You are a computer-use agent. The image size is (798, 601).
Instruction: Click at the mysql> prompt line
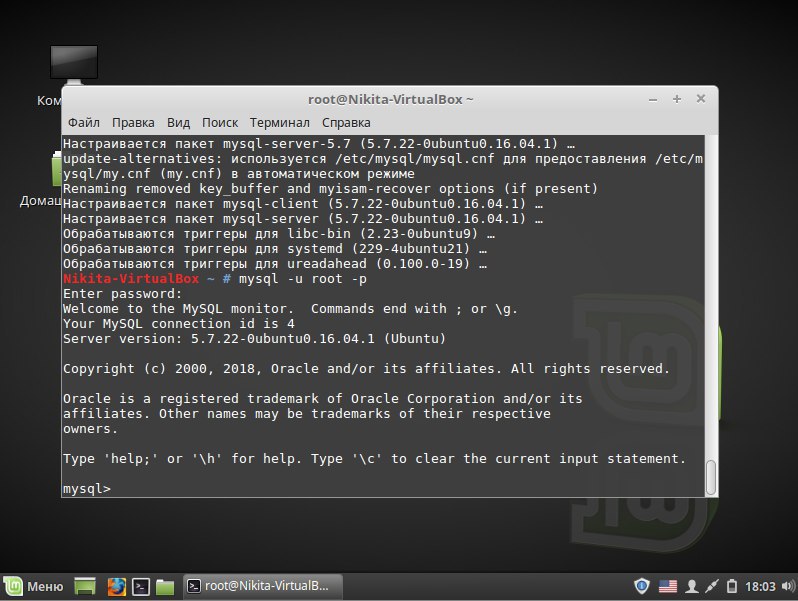click(x=87, y=489)
